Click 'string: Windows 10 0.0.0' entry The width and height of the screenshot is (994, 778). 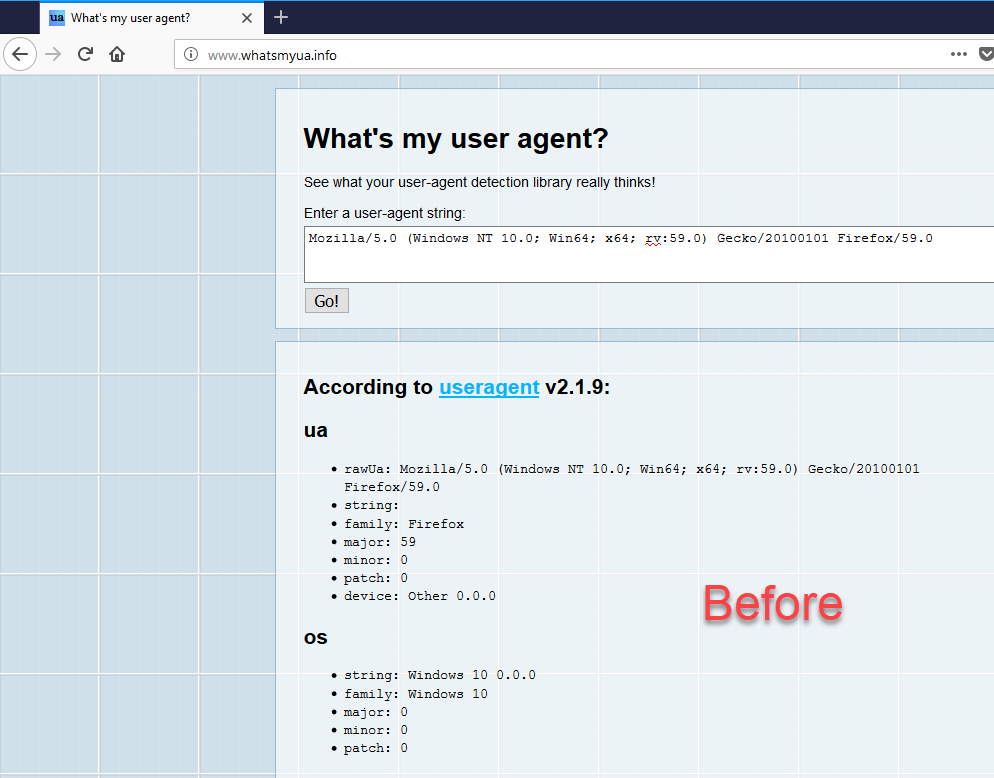pos(439,675)
